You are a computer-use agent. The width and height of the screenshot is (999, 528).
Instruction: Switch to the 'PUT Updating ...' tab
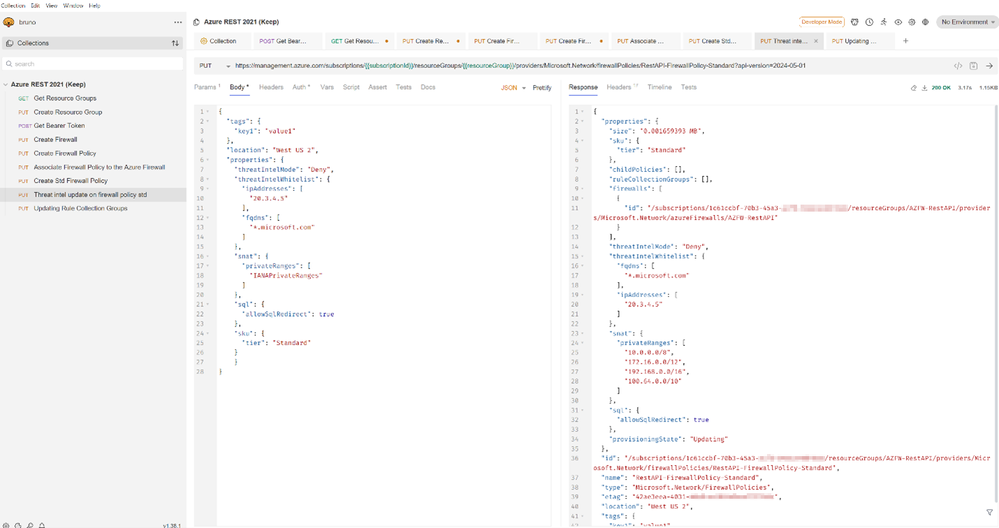[x=859, y=41]
